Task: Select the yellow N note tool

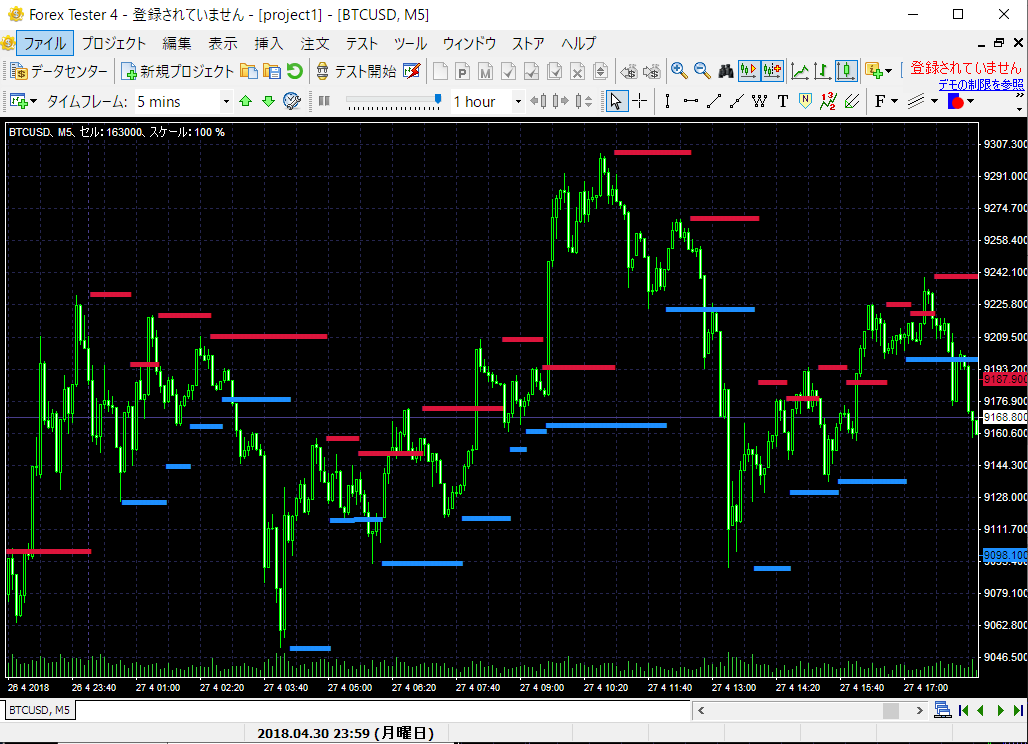Action: click(x=806, y=102)
